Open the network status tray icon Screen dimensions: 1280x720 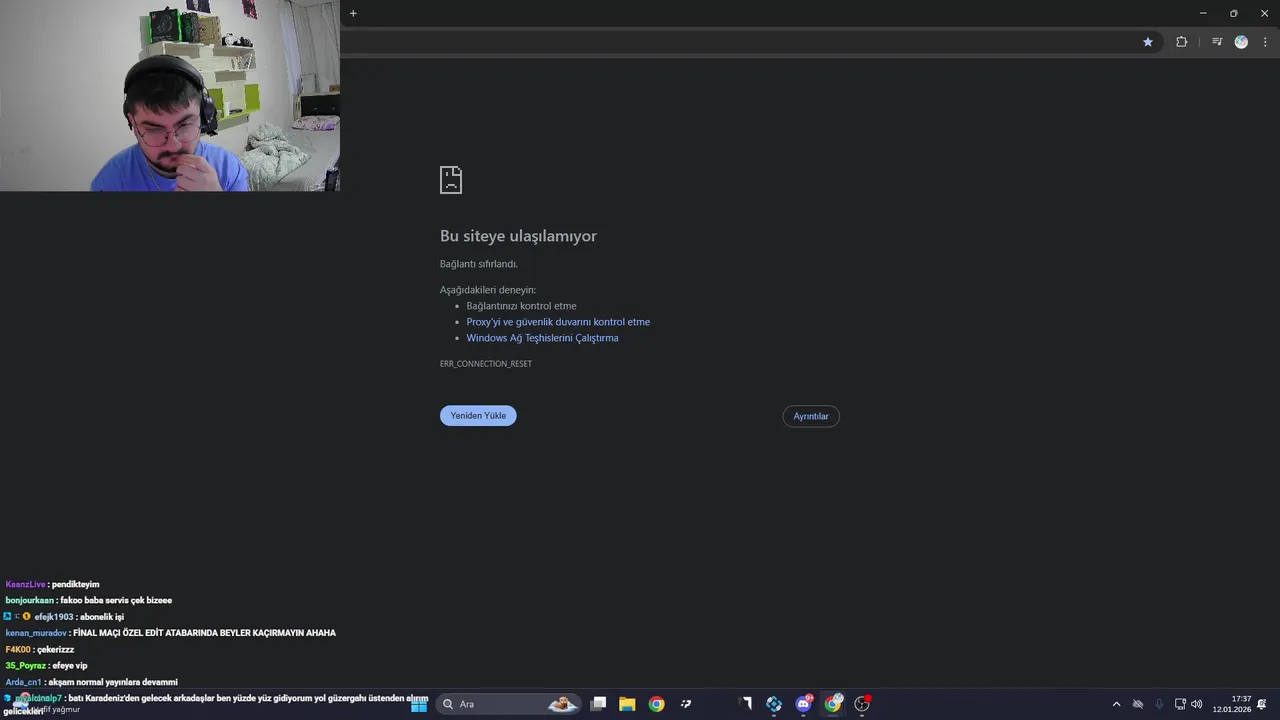pos(1180,704)
